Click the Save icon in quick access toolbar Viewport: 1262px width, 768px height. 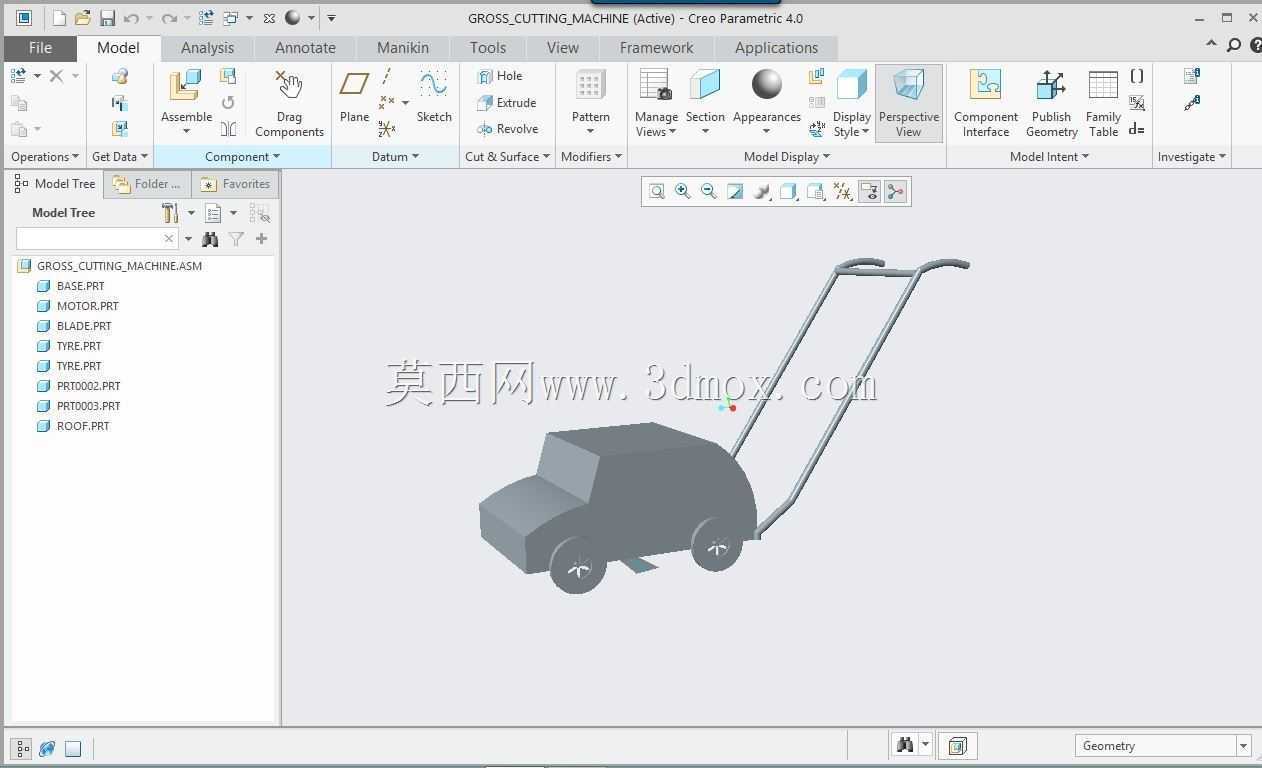coord(107,18)
